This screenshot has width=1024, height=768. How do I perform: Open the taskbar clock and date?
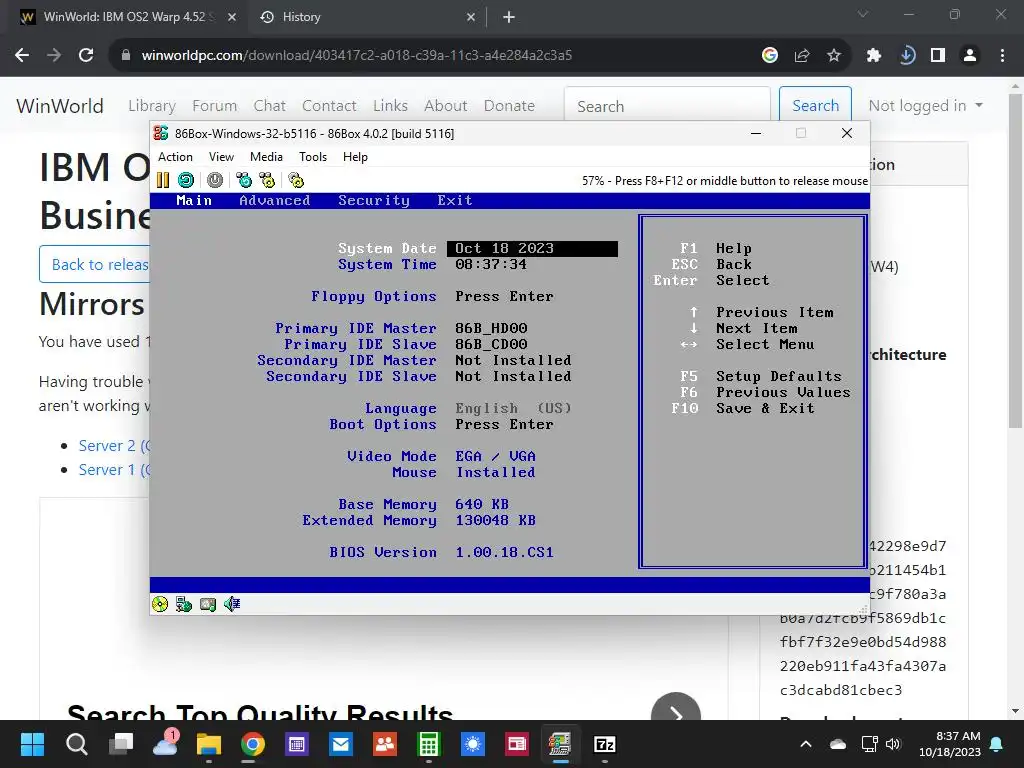tap(950, 744)
